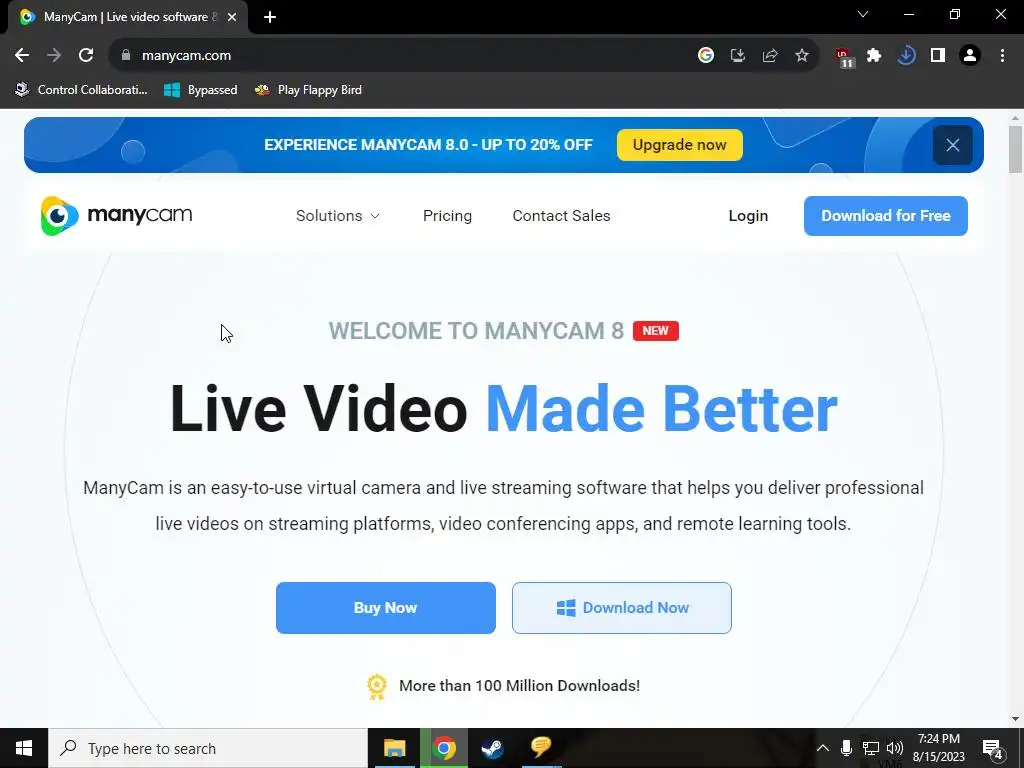The width and height of the screenshot is (1024, 768).
Task: Open File Explorer from the taskbar
Action: pyautogui.click(x=394, y=748)
